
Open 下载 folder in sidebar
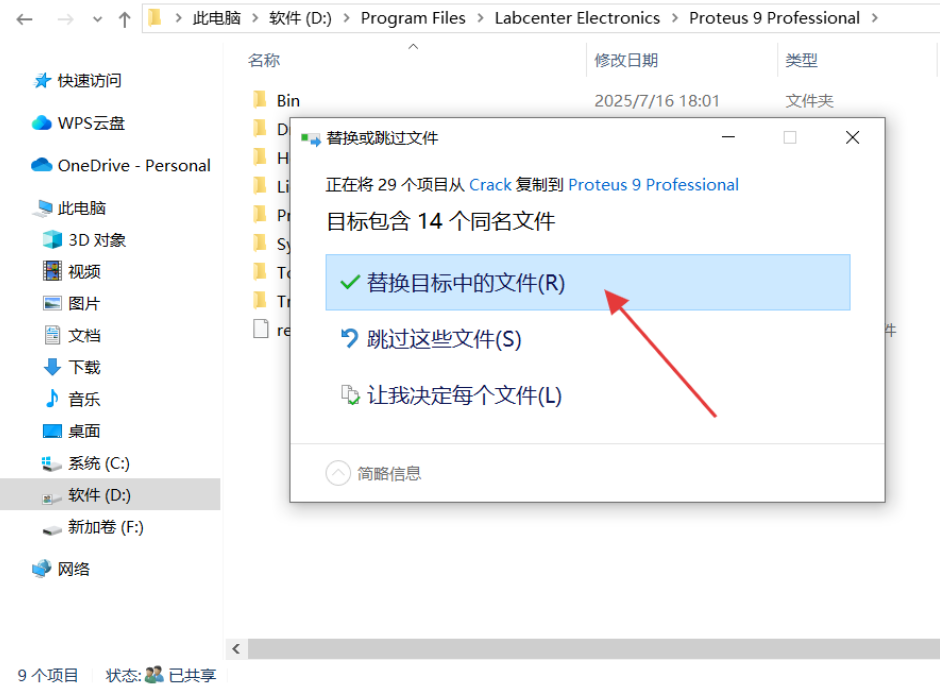(x=85, y=367)
